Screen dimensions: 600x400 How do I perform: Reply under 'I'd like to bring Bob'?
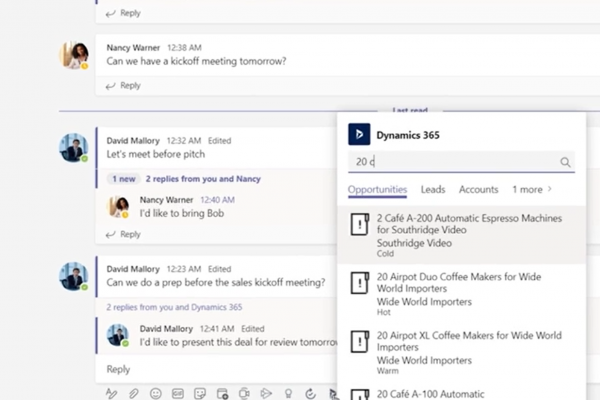[x=124, y=234]
